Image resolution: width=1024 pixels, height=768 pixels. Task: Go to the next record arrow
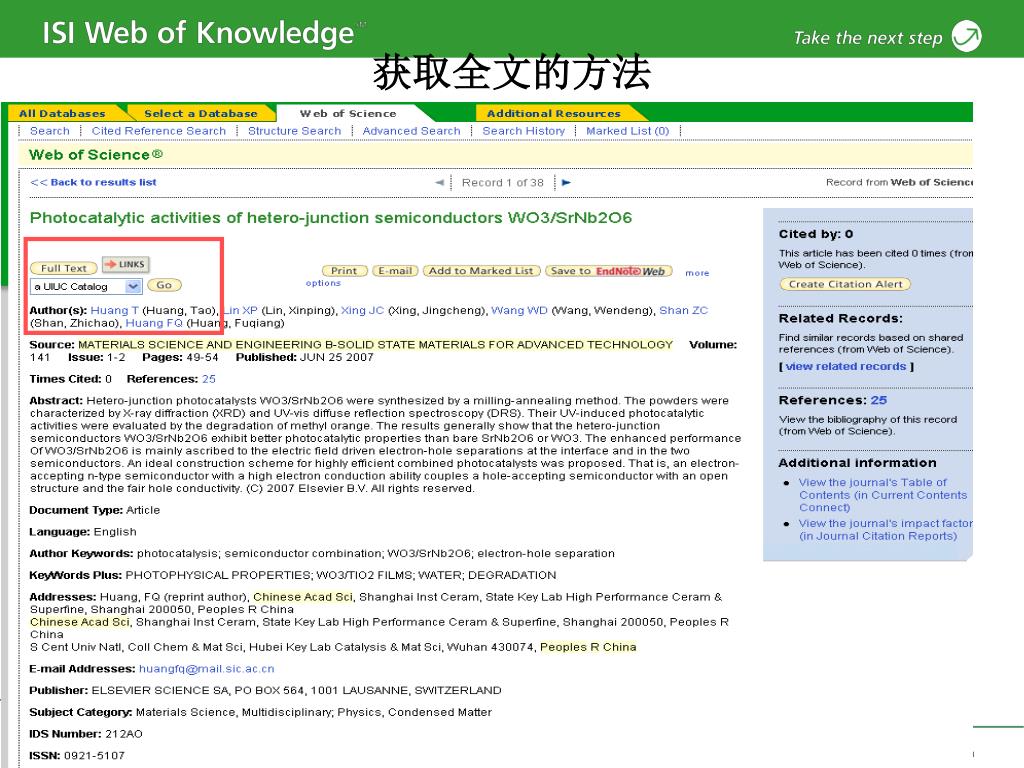pyautogui.click(x=566, y=183)
